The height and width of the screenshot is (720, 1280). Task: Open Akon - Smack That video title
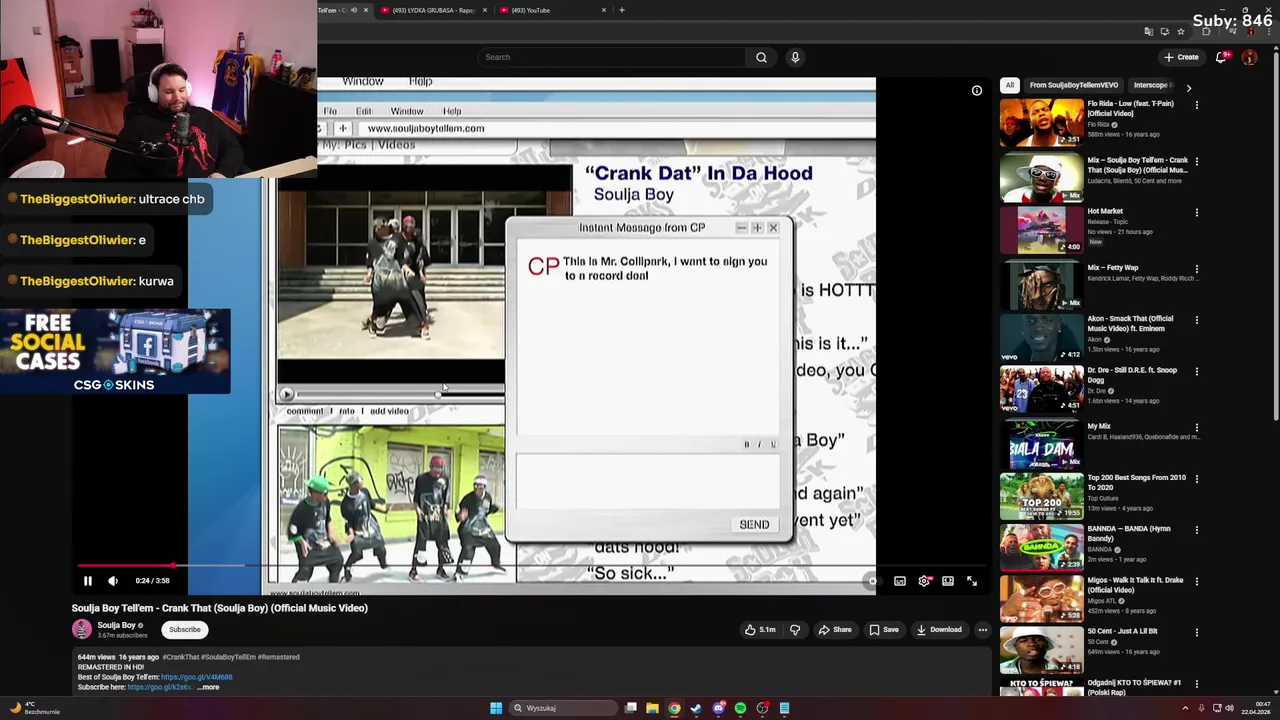coord(1130,324)
